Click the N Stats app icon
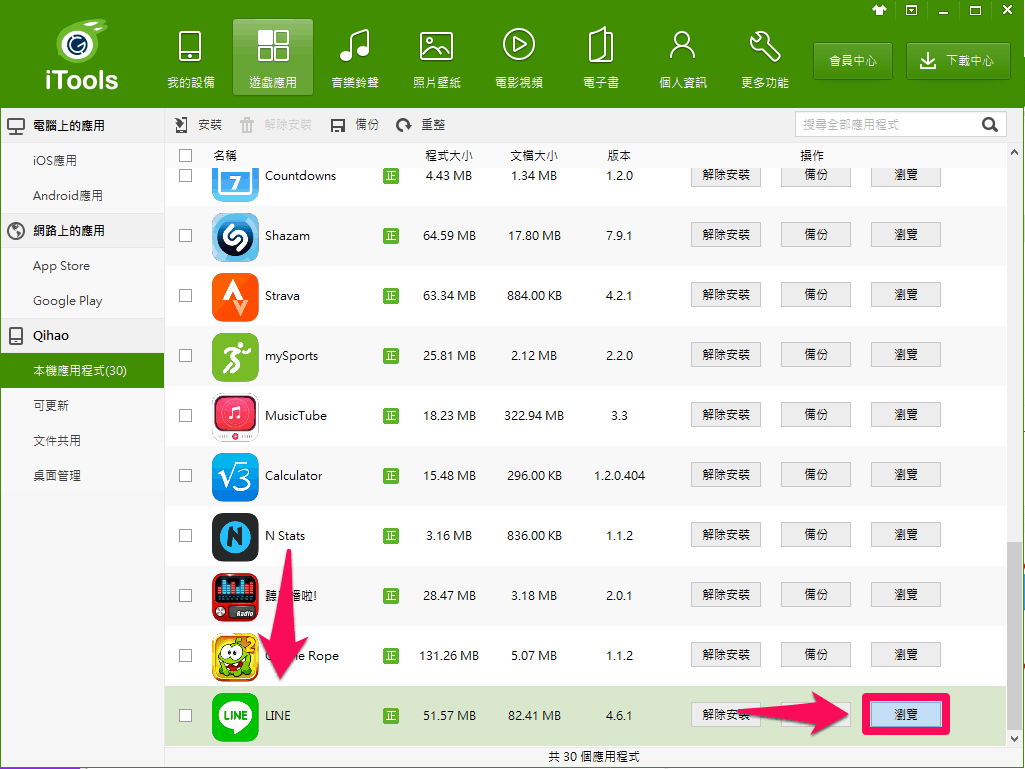Viewport: 1025px width, 769px height. click(235, 537)
